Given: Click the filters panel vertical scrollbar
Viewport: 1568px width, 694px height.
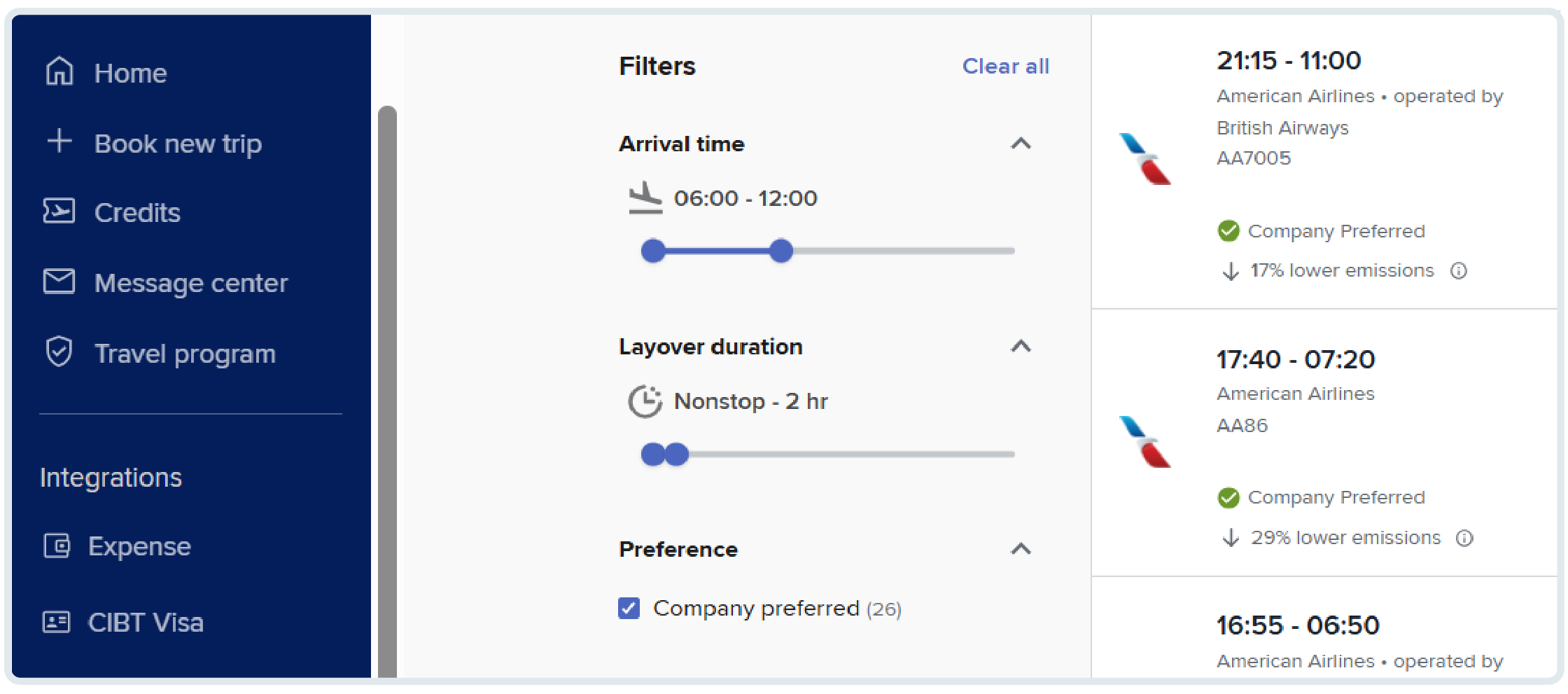Looking at the screenshot, I should (387, 391).
